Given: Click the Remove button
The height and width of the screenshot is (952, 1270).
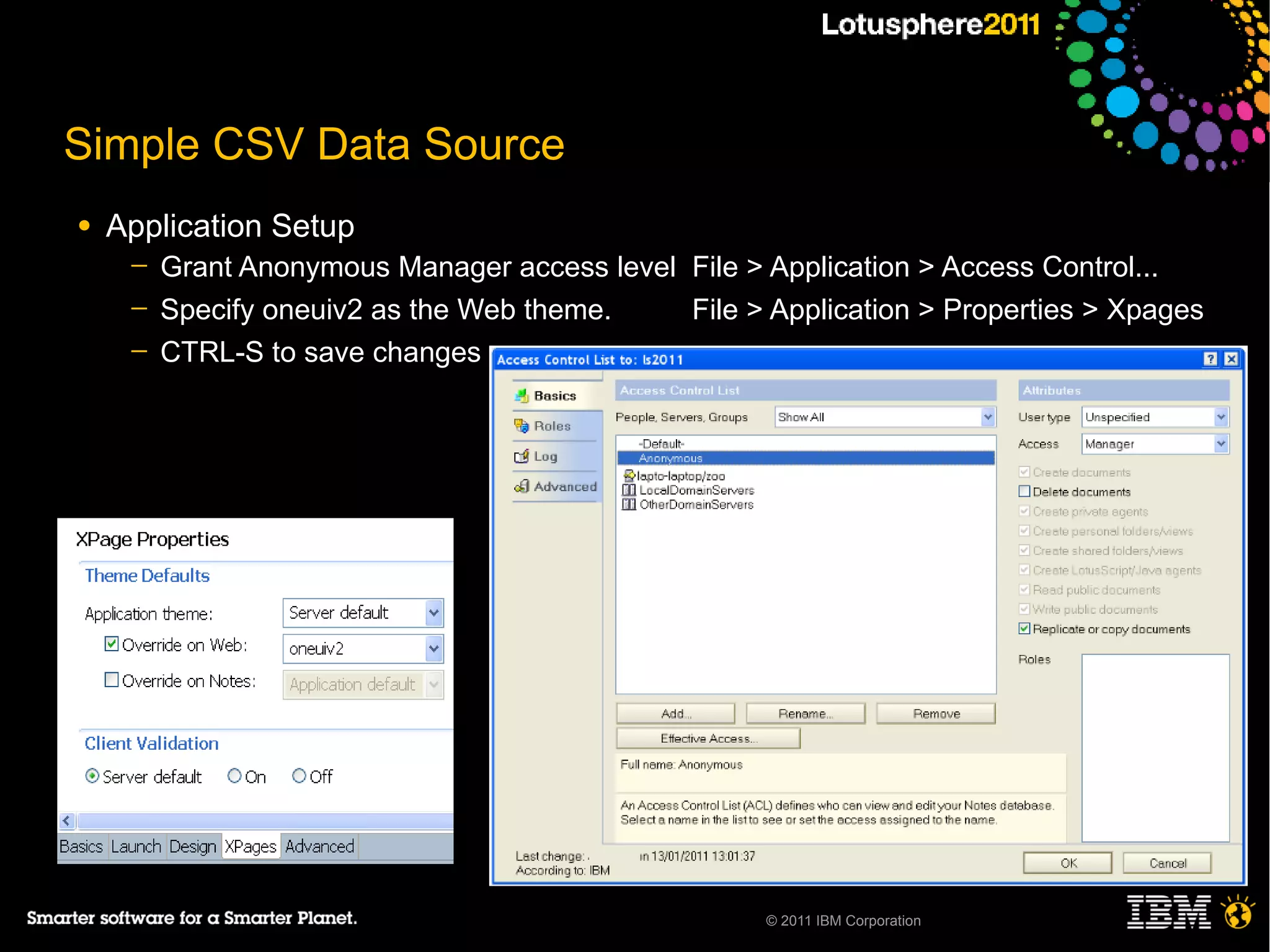Looking at the screenshot, I should (936, 714).
